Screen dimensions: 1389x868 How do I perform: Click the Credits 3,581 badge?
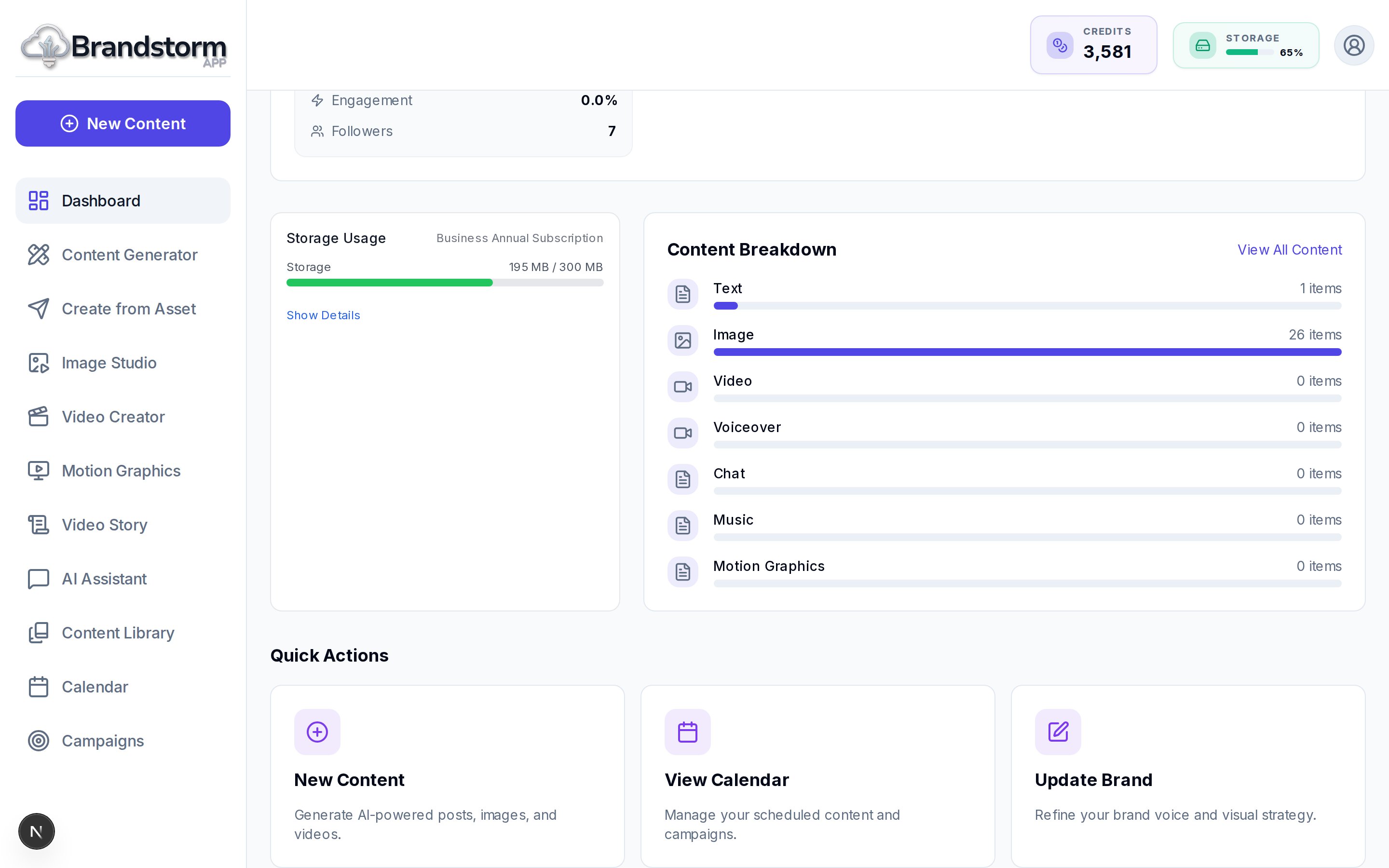click(x=1093, y=45)
